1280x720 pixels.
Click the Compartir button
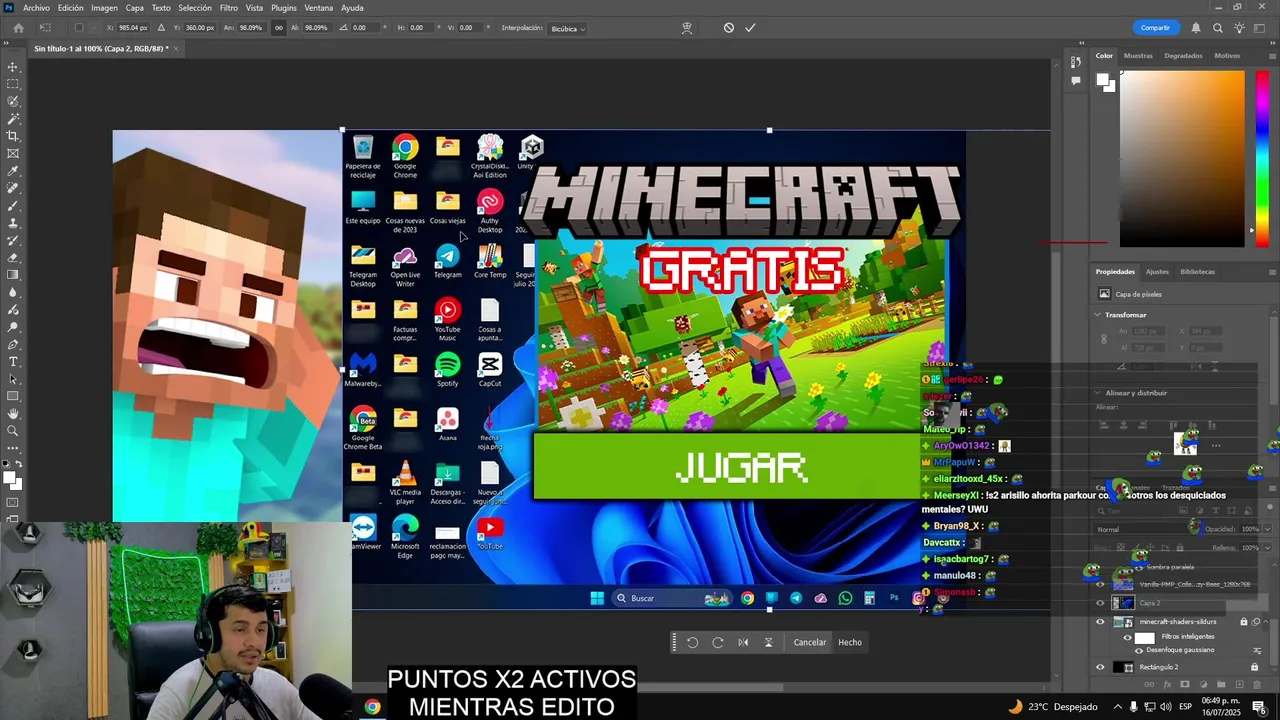coord(1155,28)
